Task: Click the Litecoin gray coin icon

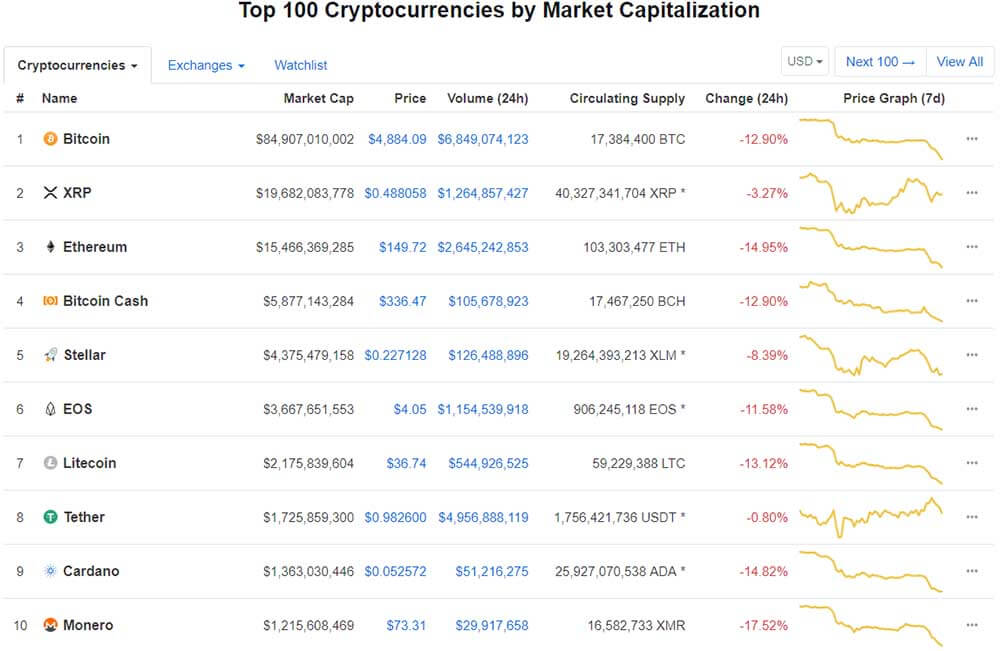Action: point(50,463)
